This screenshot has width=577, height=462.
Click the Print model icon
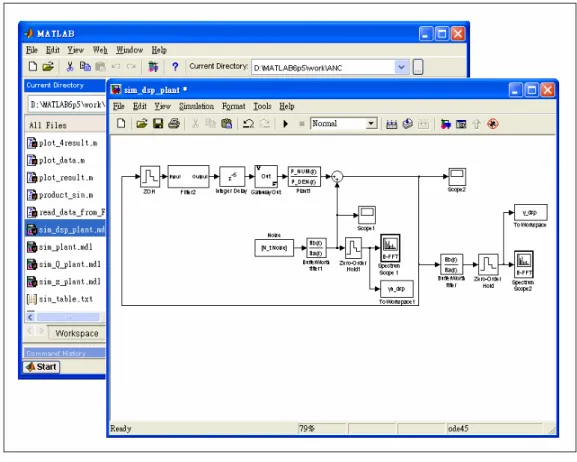point(174,124)
